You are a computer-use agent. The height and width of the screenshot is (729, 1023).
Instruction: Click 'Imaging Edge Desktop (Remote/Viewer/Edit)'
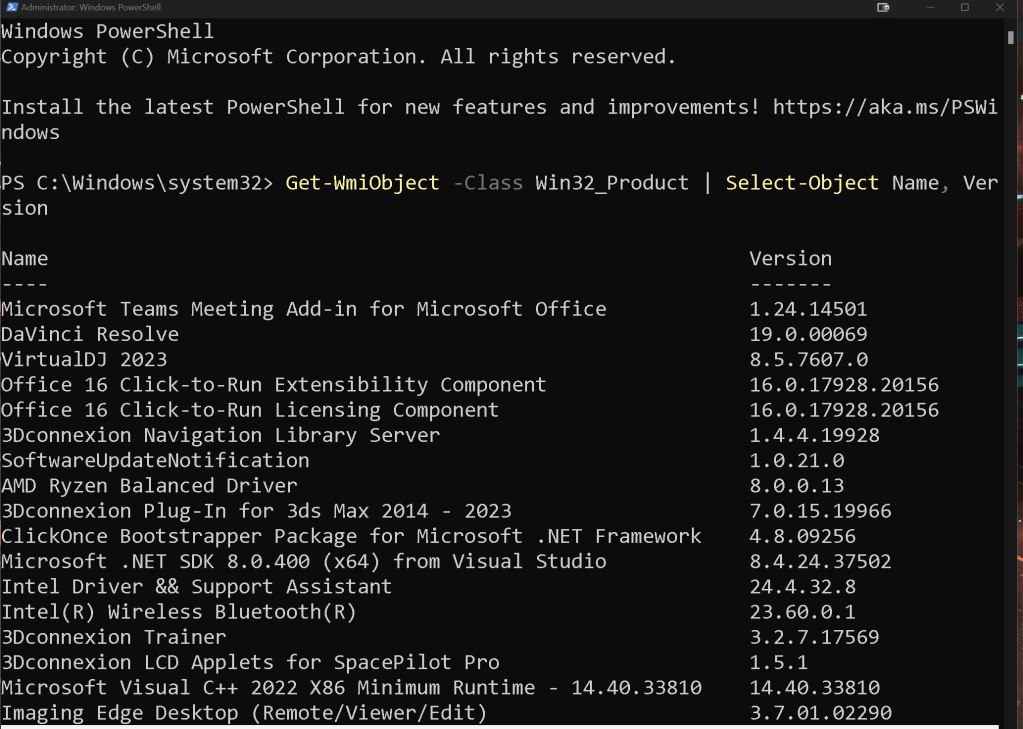pyautogui.click(x=244, y=713)
